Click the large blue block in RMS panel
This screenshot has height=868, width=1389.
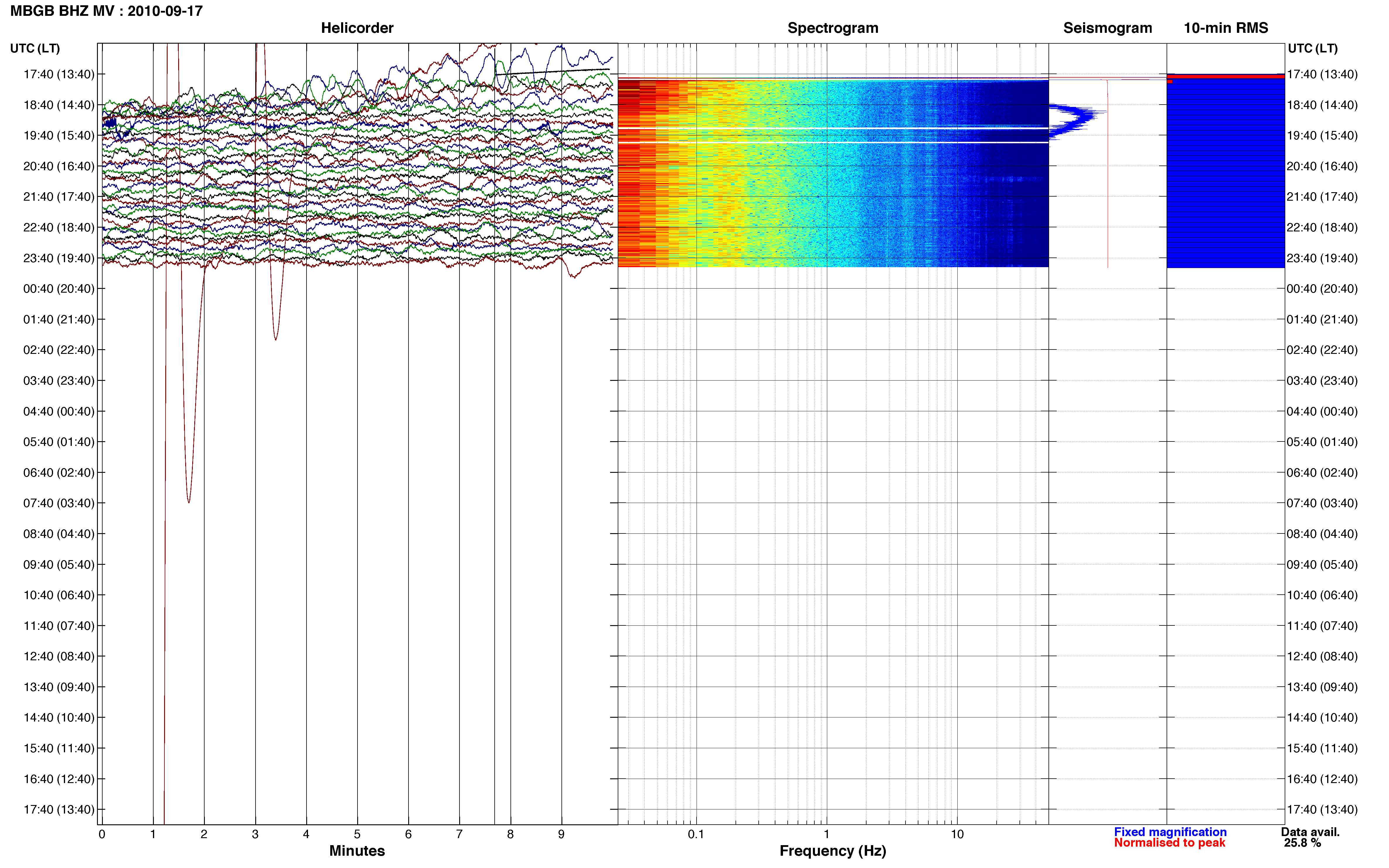click(x=1225, y=173)
